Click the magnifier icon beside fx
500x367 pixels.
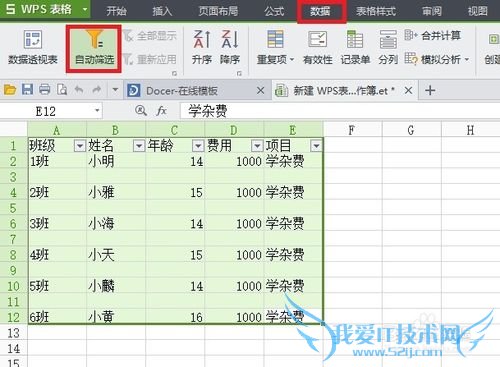point(141,110)
